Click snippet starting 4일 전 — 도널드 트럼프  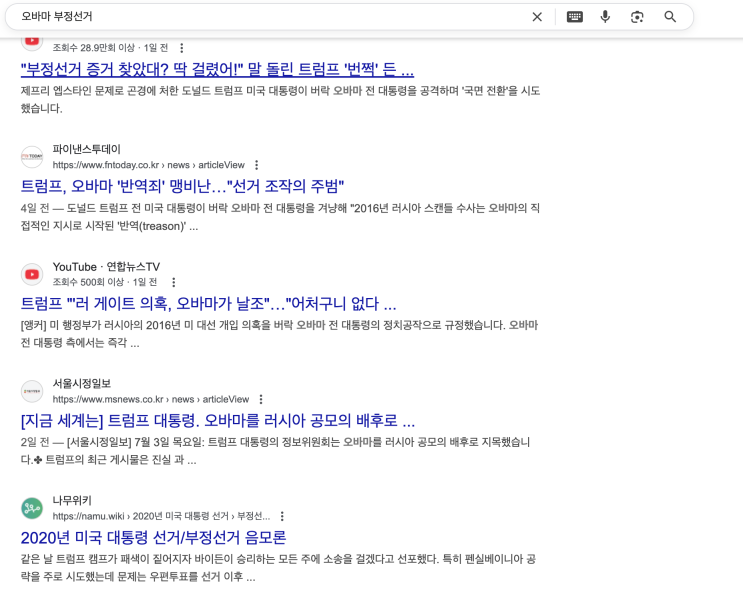280,217
